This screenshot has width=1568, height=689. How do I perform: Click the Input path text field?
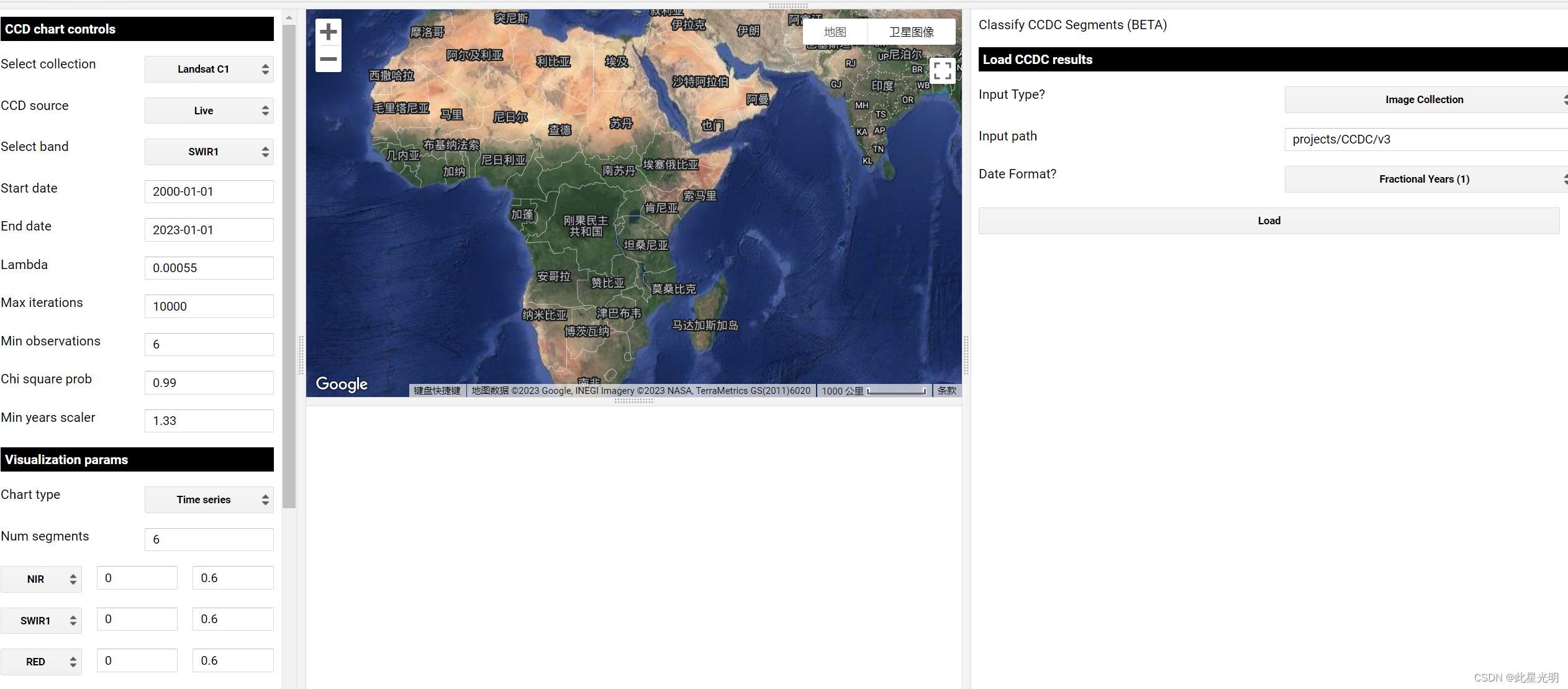point(1425,139)
